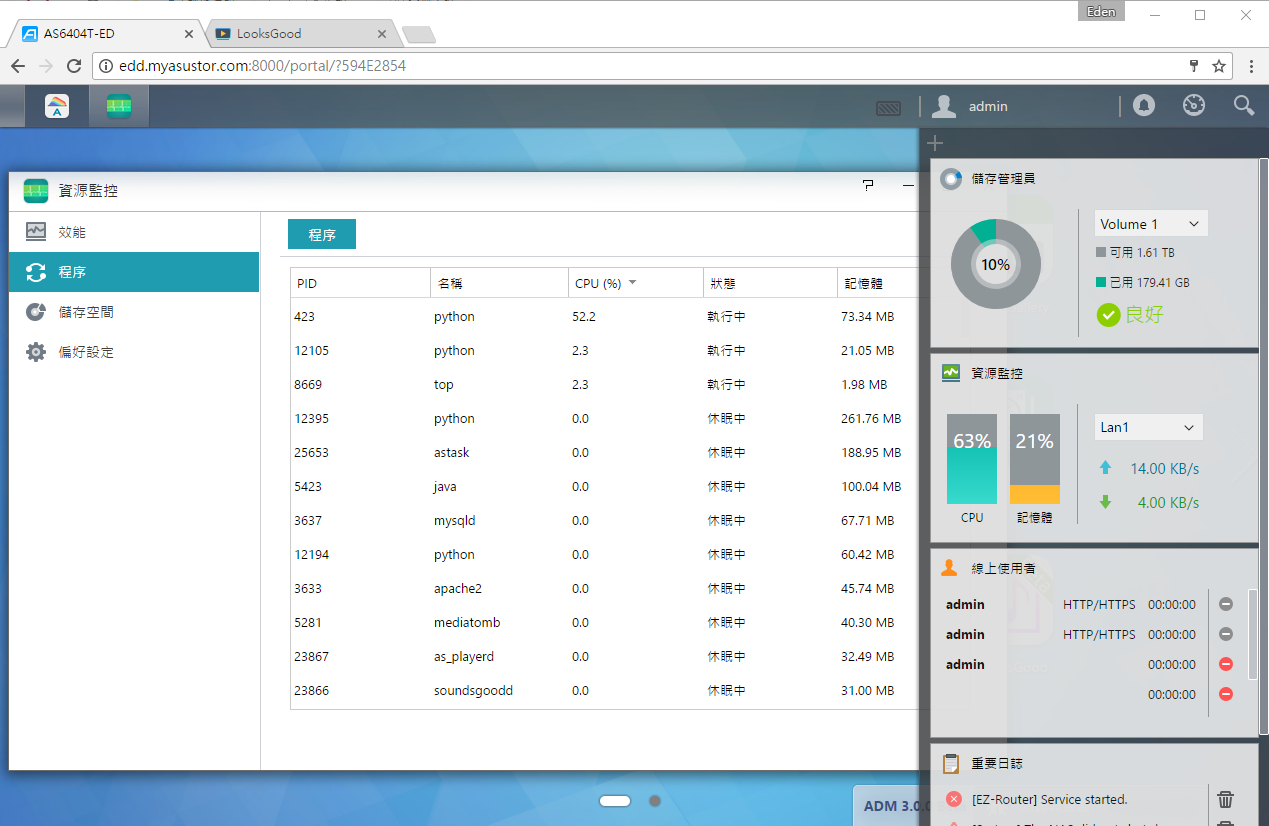Click the plus icon to add widget

[935, 143]
